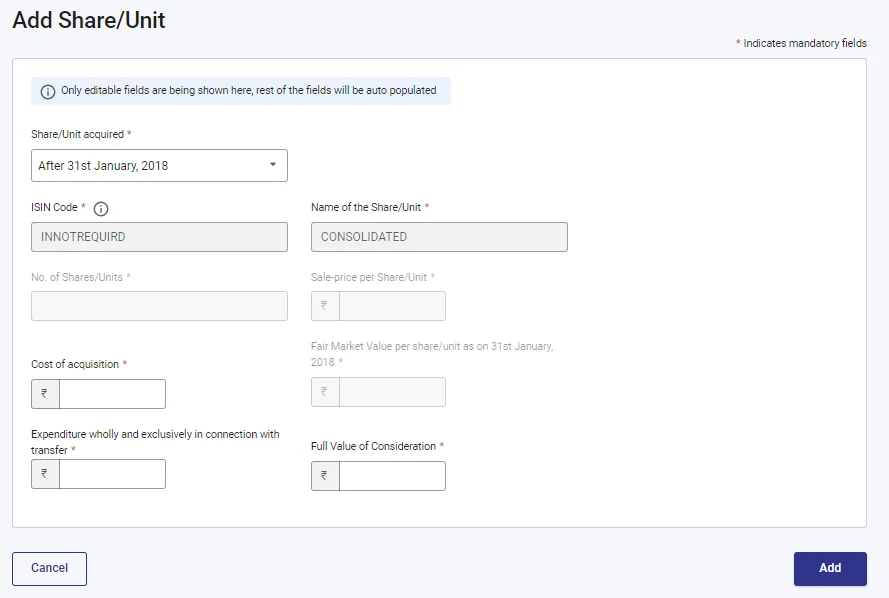The width and height of the screenshot is (889, 598).
Task: Focus the Sale-price per Share/Unit input
Action: 392,306
